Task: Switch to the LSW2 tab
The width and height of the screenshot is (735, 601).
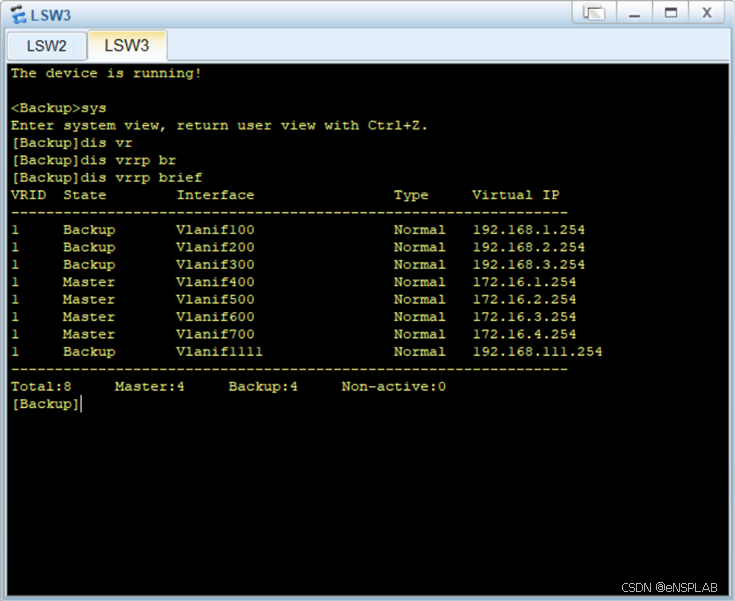Action: (x=46, y=46)
